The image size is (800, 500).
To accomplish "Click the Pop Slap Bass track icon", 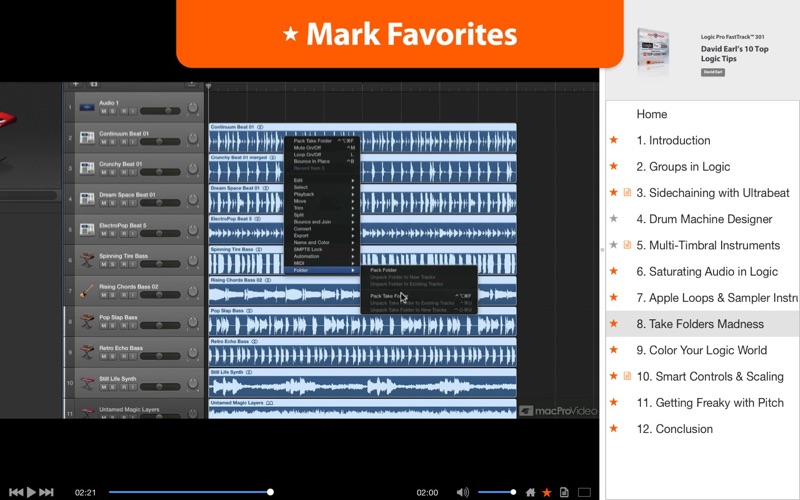I will (x=87, y=321).
